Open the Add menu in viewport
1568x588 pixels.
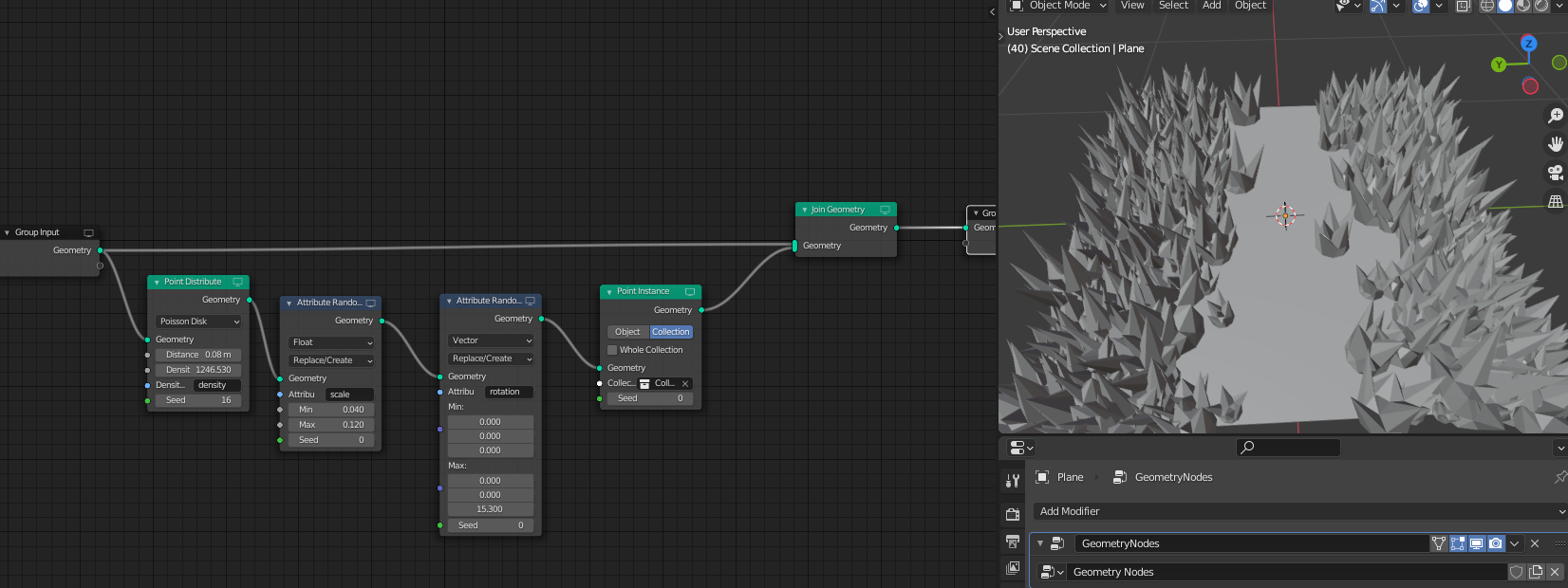[x=1211, y=6]
